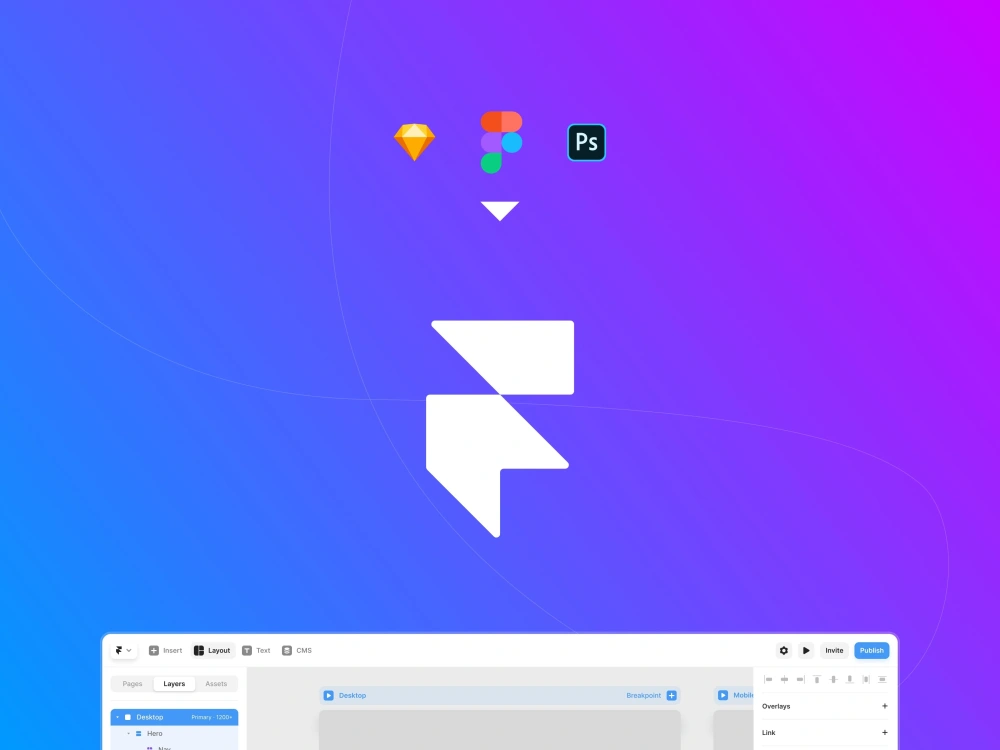1000x750 pixels.
Task: Align bottom icon in properties panel
Action: pyautogui.click(x=849, y=679)
